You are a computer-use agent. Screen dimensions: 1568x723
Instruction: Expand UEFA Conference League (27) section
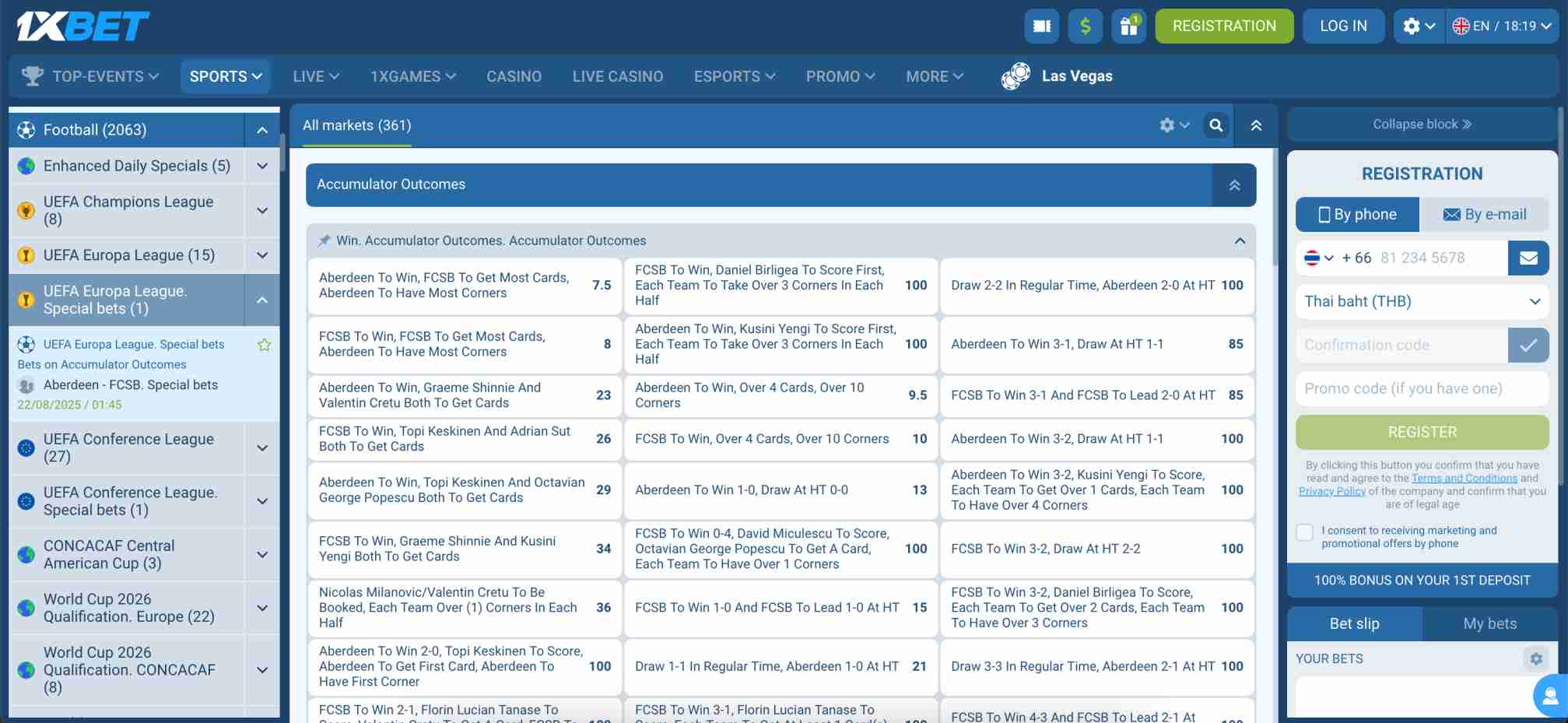click(x=262, y=447)
